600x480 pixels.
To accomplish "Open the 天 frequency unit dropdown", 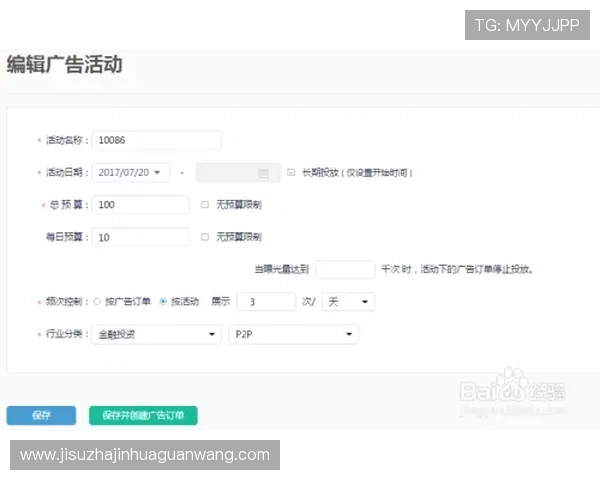I will (x=348, y=302).
